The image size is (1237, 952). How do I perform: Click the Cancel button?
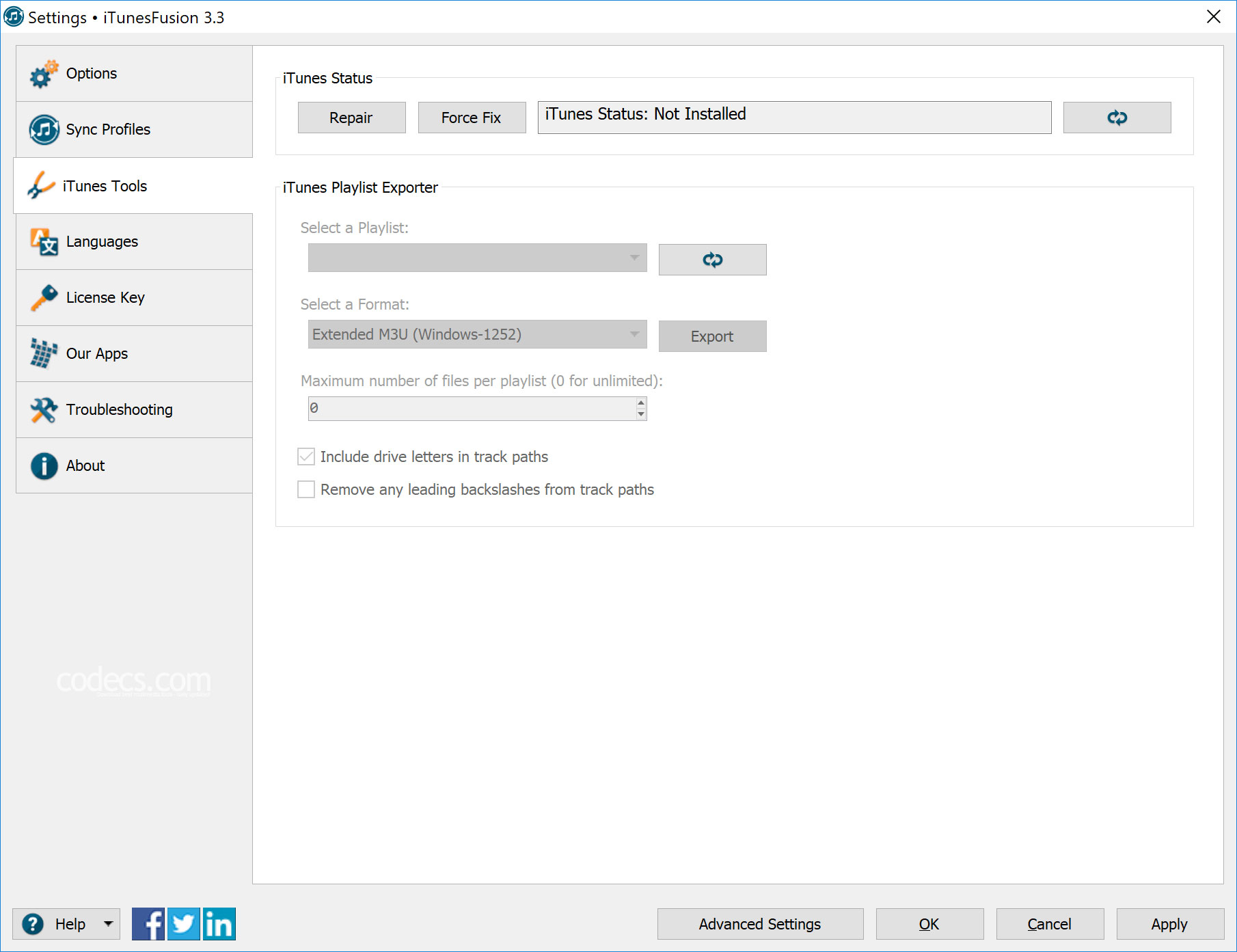(x=1050, y=924)
